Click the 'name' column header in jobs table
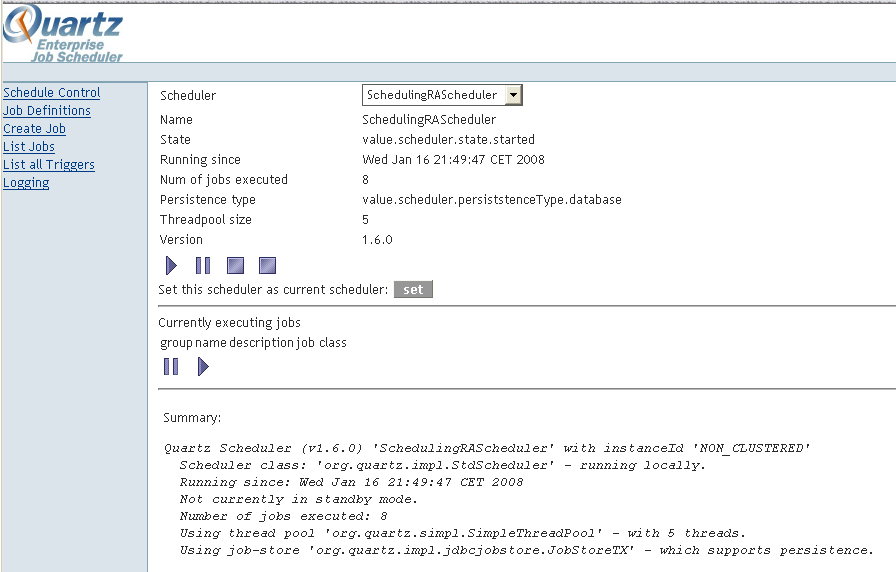Screen dimensions: 896x572 point(211,343)
